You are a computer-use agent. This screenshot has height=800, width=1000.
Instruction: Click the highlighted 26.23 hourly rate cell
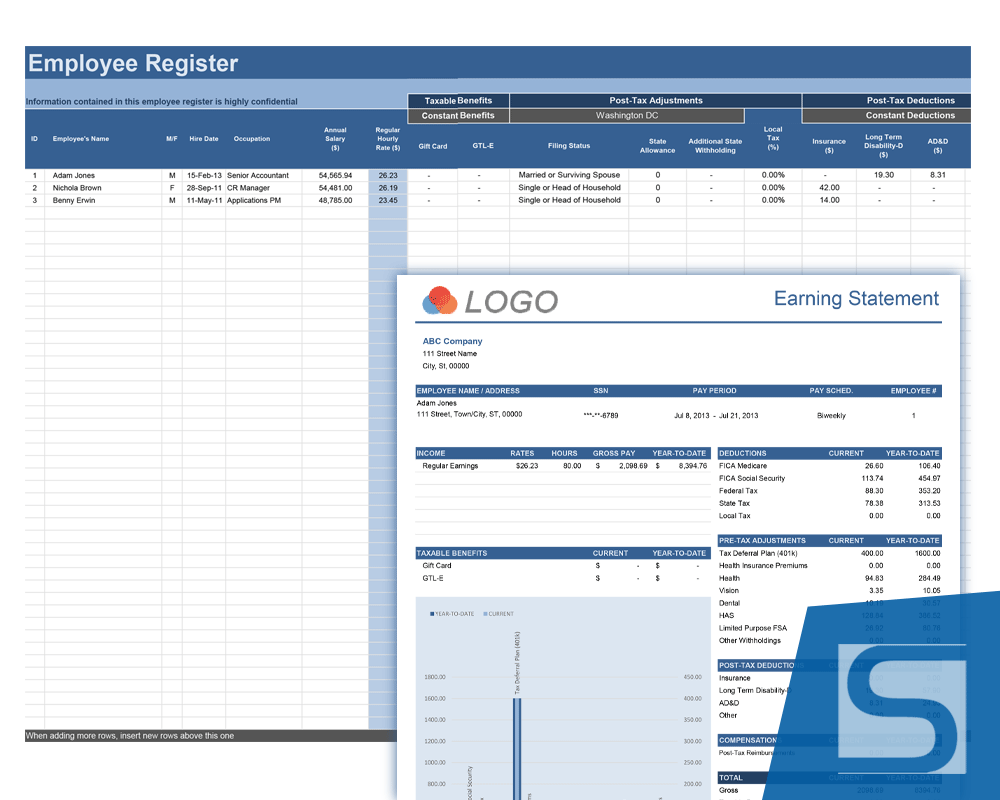coord(387,175)
